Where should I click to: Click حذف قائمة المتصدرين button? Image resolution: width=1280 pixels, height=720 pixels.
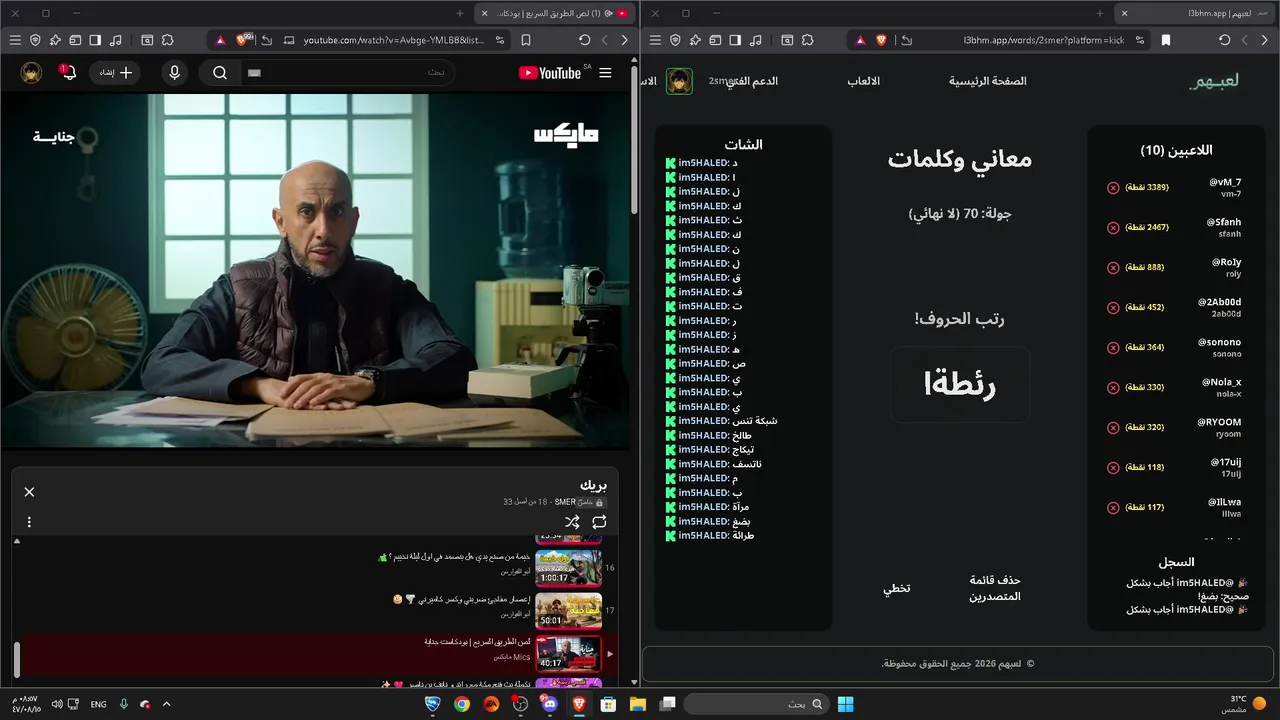[x=995, y=588]
